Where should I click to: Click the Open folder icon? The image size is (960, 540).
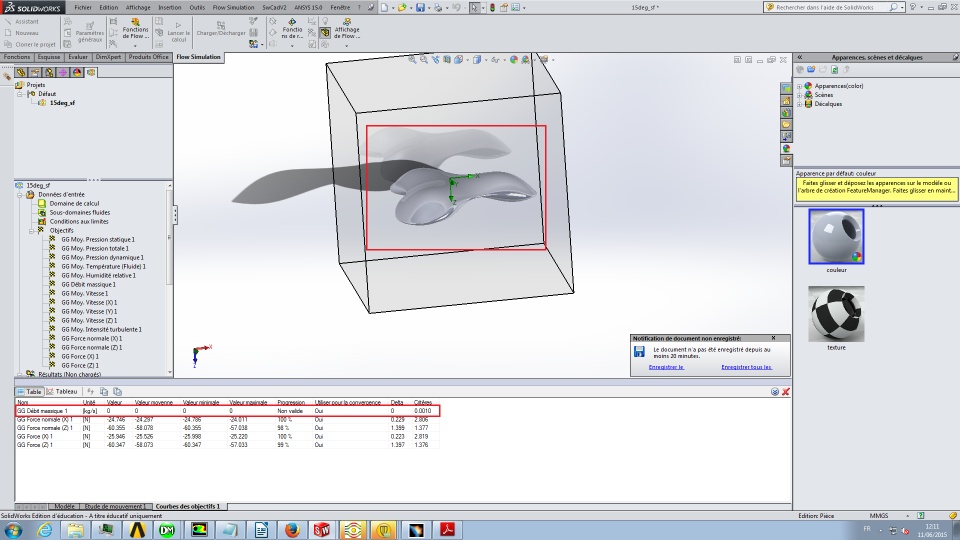pos(402,7)
